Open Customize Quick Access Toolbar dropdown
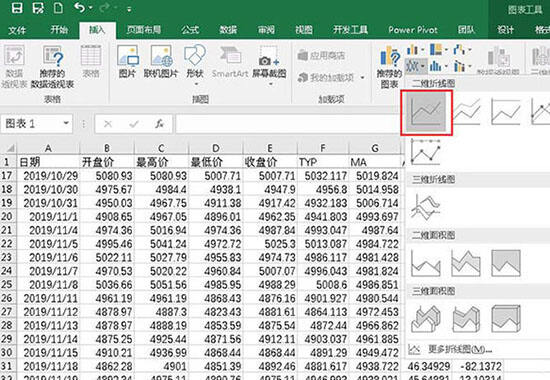 [129, 9]
